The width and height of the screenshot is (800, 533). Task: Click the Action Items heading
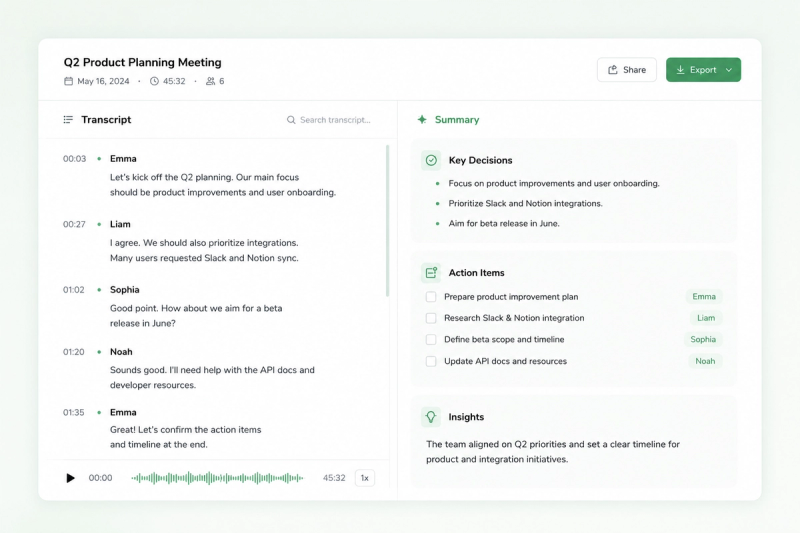[476, 273]
